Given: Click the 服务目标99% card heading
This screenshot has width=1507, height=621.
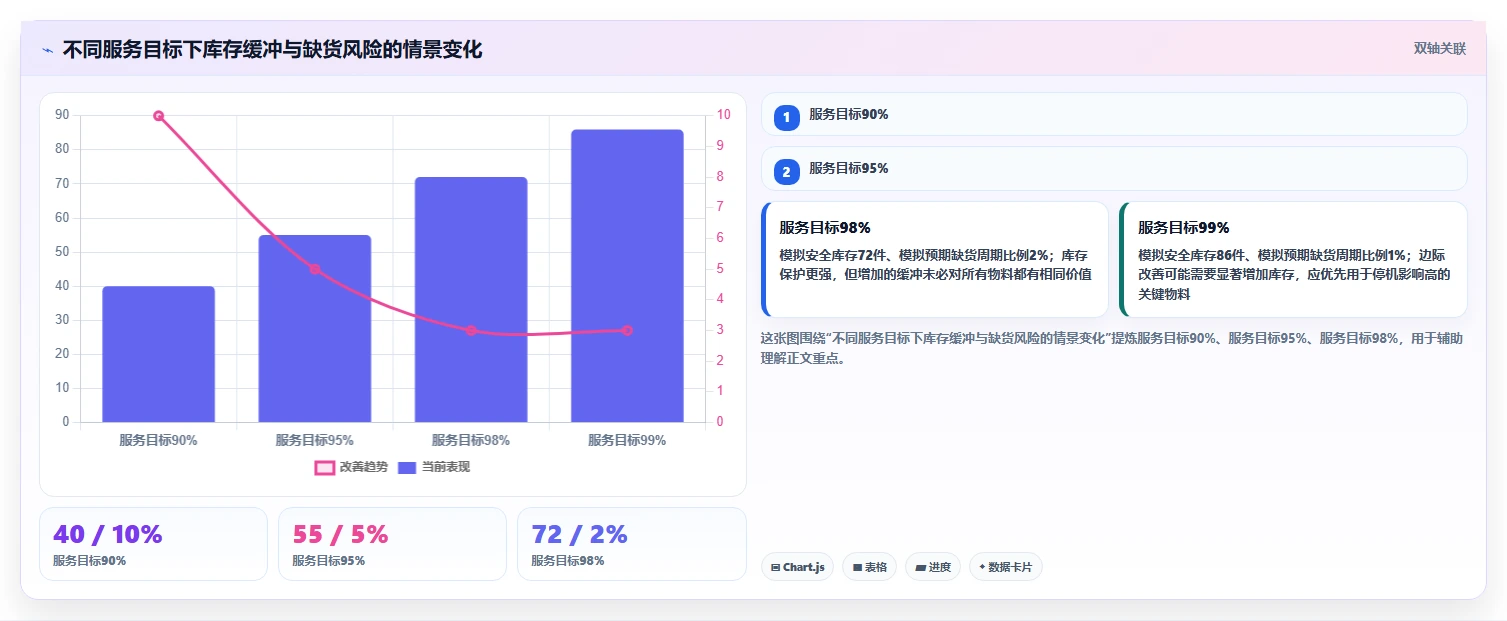Looking at the screenshot, I should (1184, 228).
